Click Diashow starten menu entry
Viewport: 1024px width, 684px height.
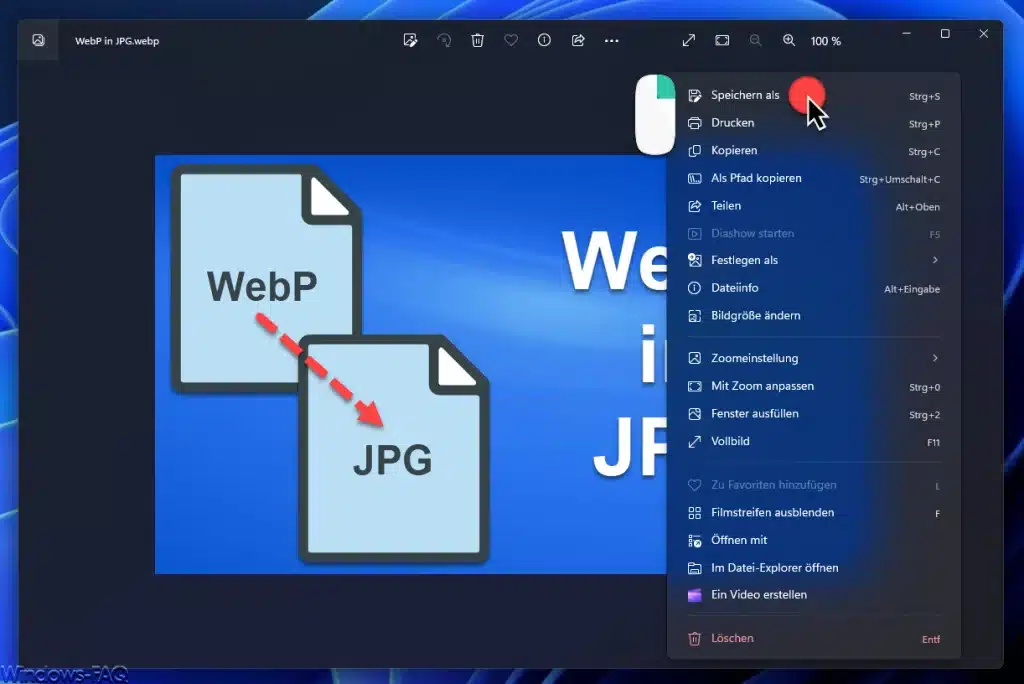(814, 233)
